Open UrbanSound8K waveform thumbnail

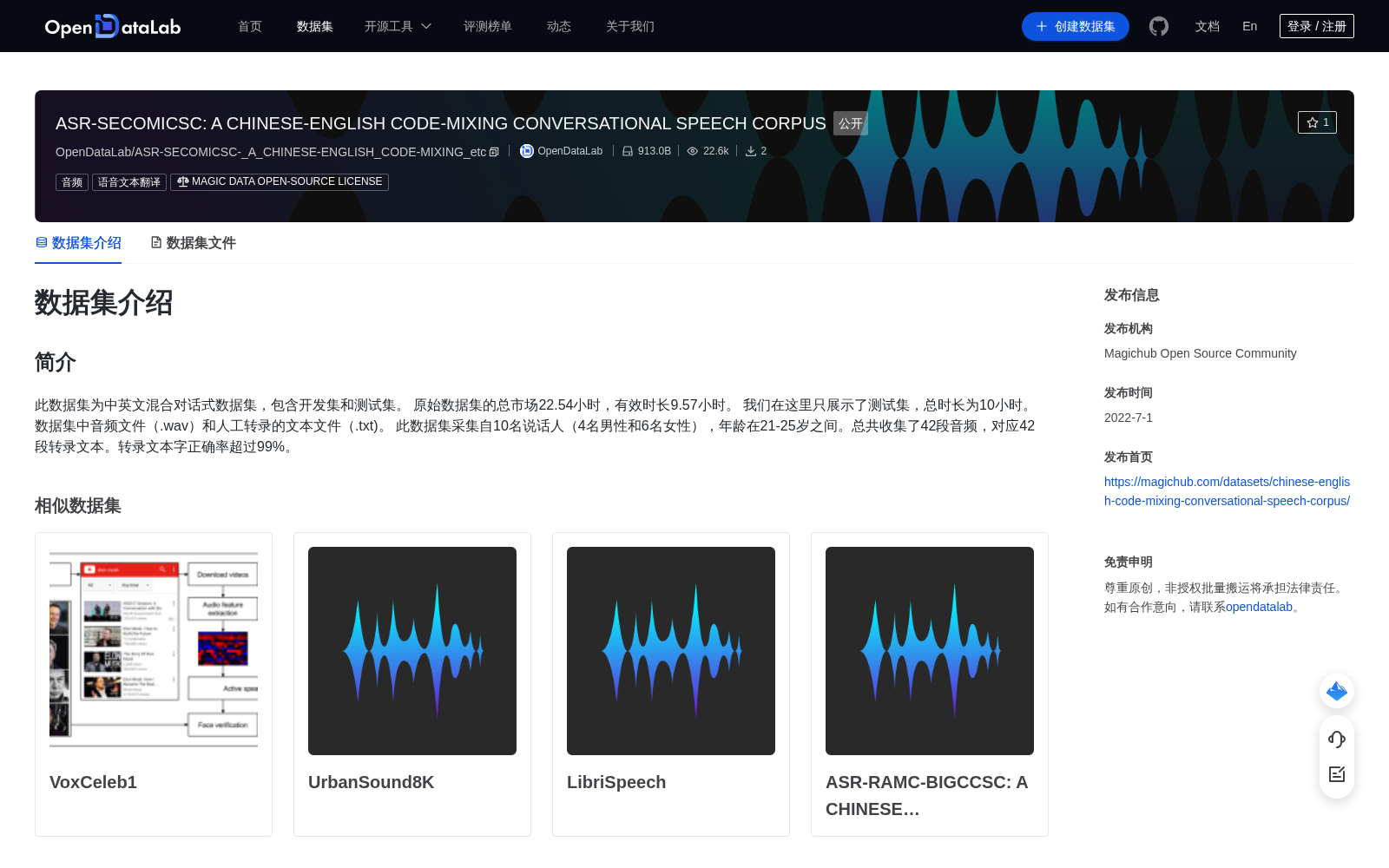(412, 651)
